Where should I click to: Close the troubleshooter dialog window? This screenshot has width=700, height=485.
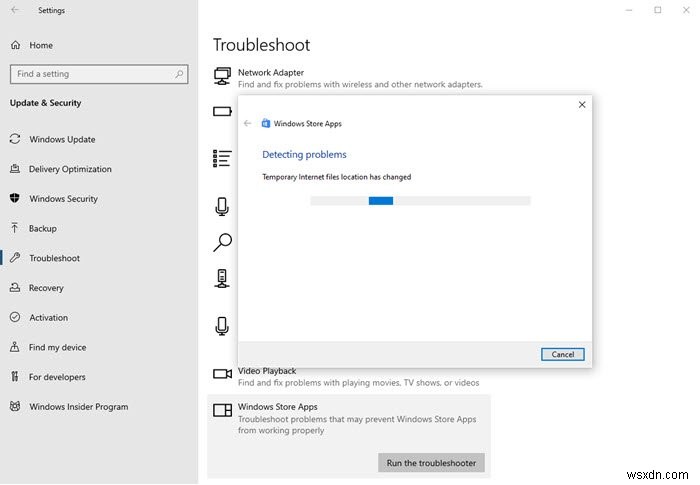click(x=582, y=105)
